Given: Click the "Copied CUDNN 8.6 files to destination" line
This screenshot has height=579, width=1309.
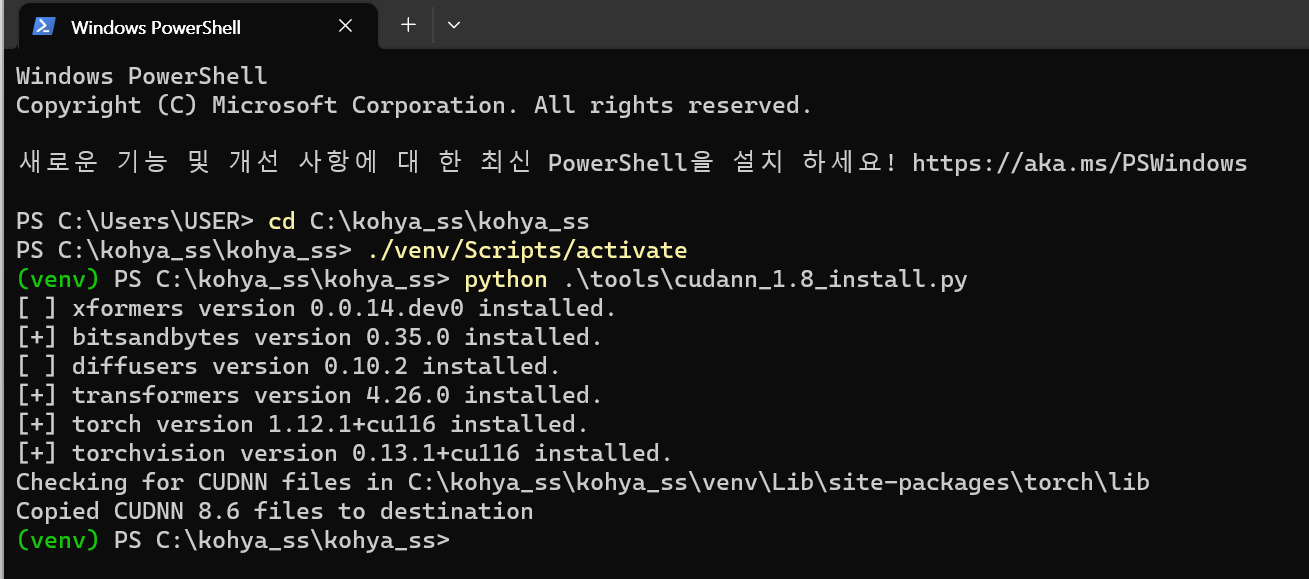Looking at the screenshot, I should coord(275,511).
